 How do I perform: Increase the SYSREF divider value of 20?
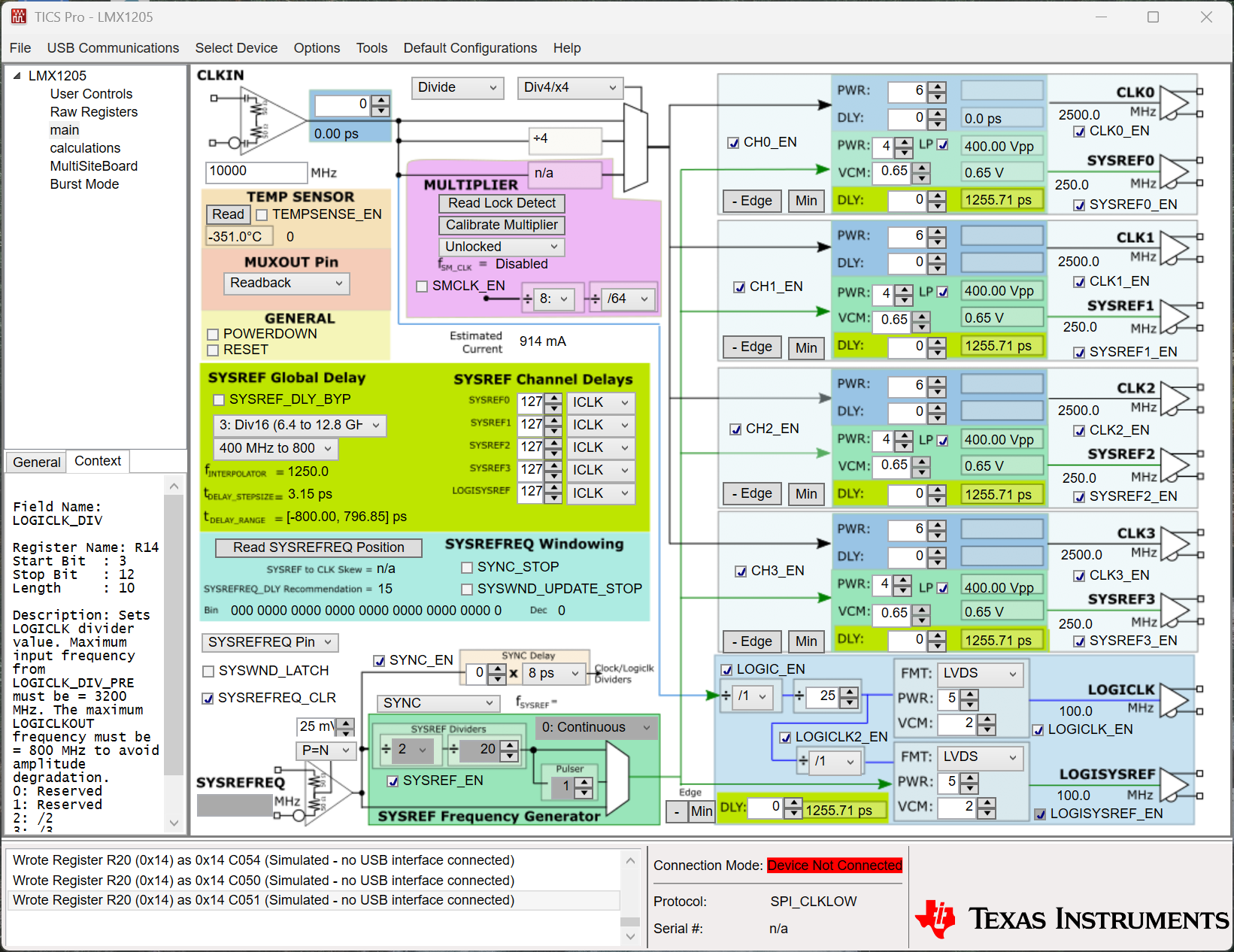pyautogui.click(x=510, y=744)
